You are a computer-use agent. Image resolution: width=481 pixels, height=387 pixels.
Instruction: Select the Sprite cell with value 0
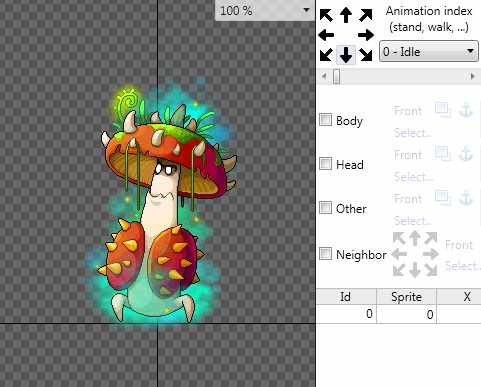[x=407, y=314]
